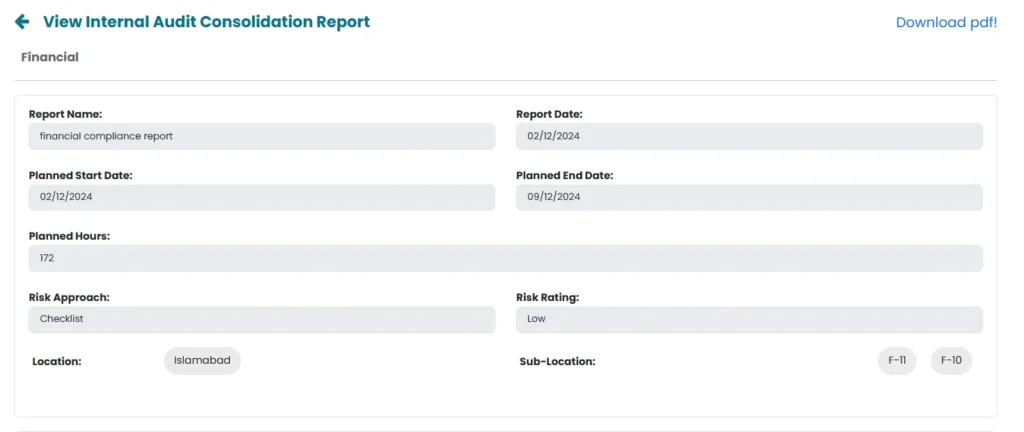Open the Risk Rating Low field
The image size is (1024, 432).
[x=749, y=319]
